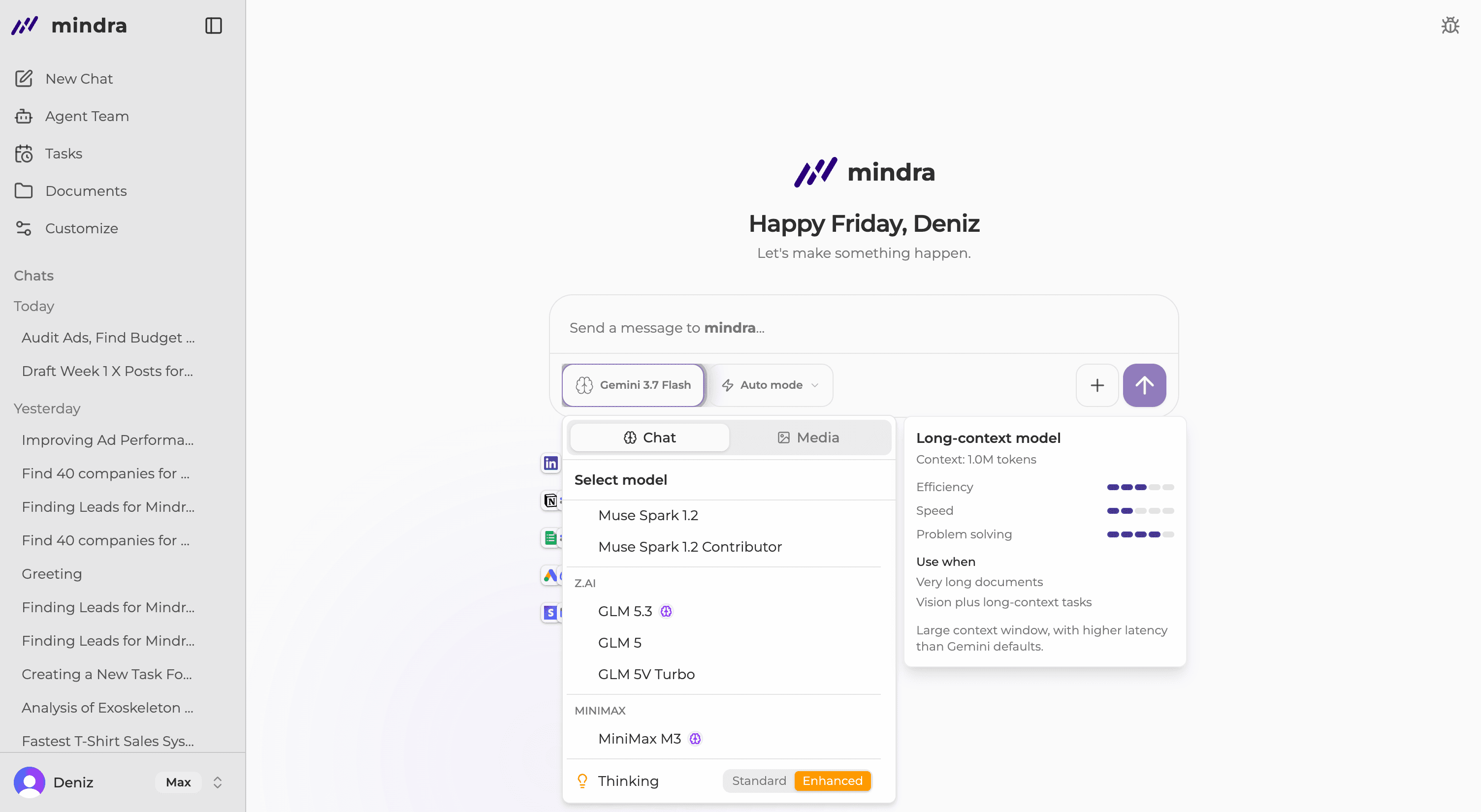Click the purple S integration icon
1481x812 pixels.
coord(550,613)
